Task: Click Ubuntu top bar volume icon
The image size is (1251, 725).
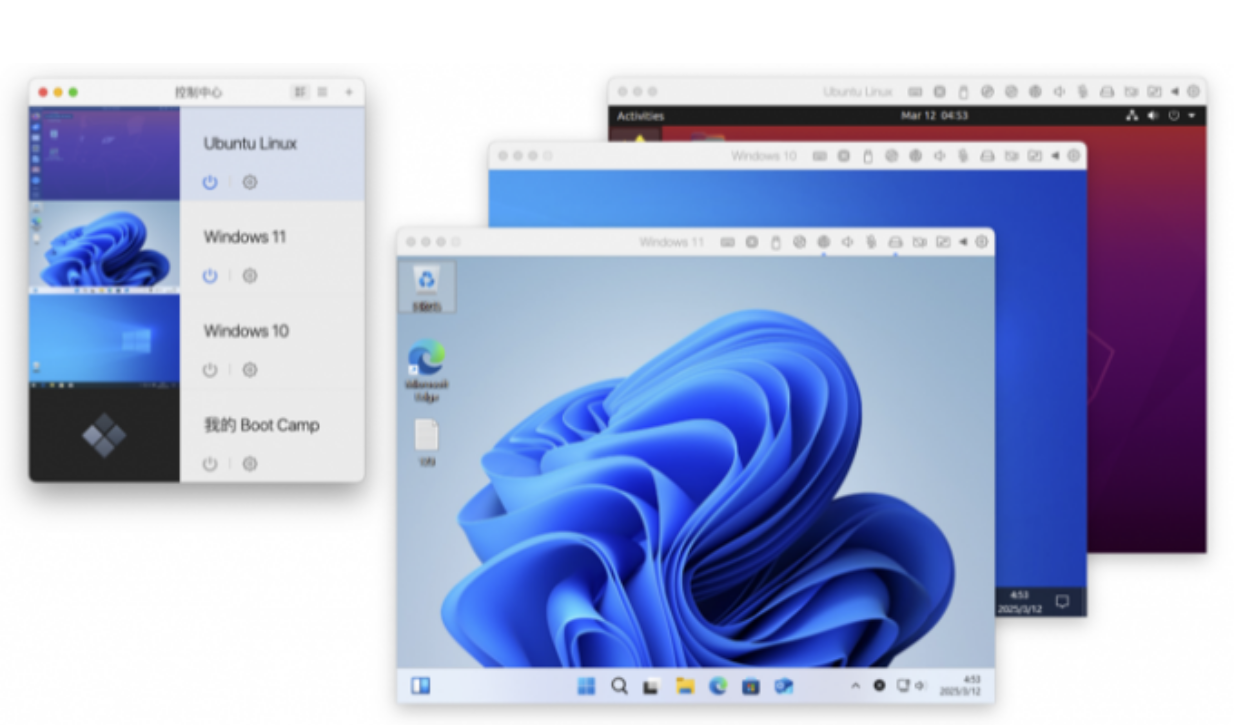Action: pos(1153,116)
